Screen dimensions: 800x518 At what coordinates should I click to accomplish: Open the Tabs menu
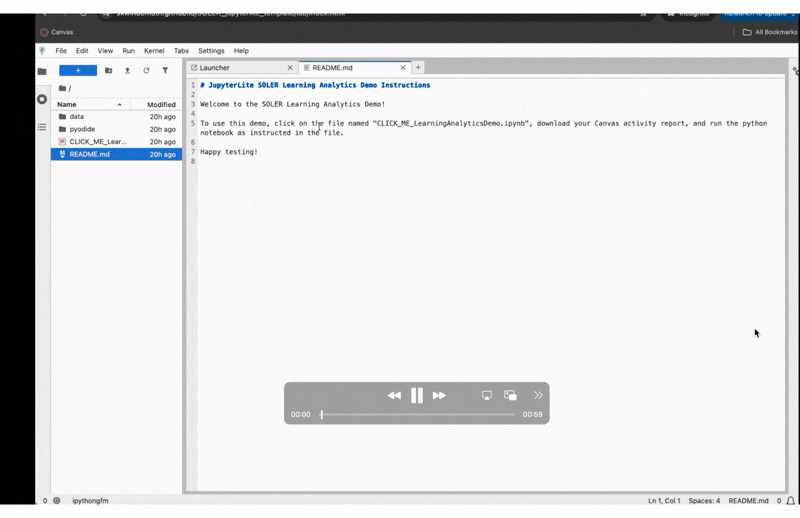[181, 51]
